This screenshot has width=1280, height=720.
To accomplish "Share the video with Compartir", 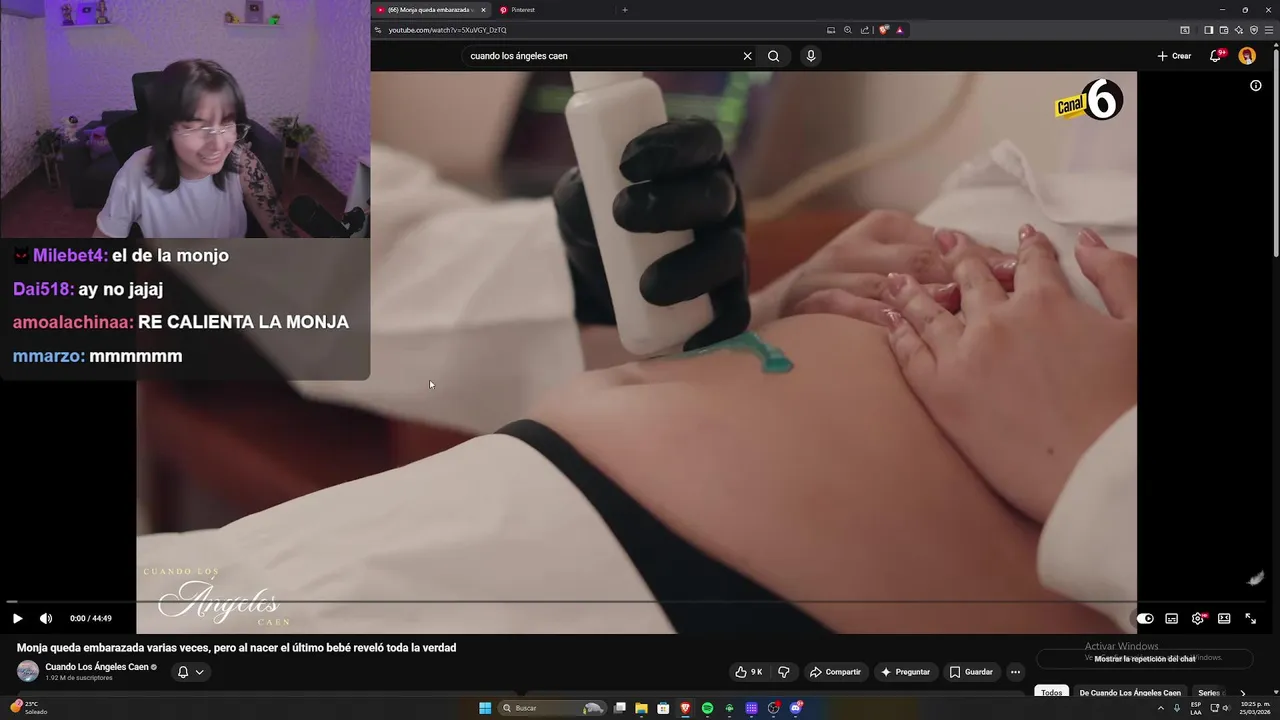I will click(x=835, y=672).
